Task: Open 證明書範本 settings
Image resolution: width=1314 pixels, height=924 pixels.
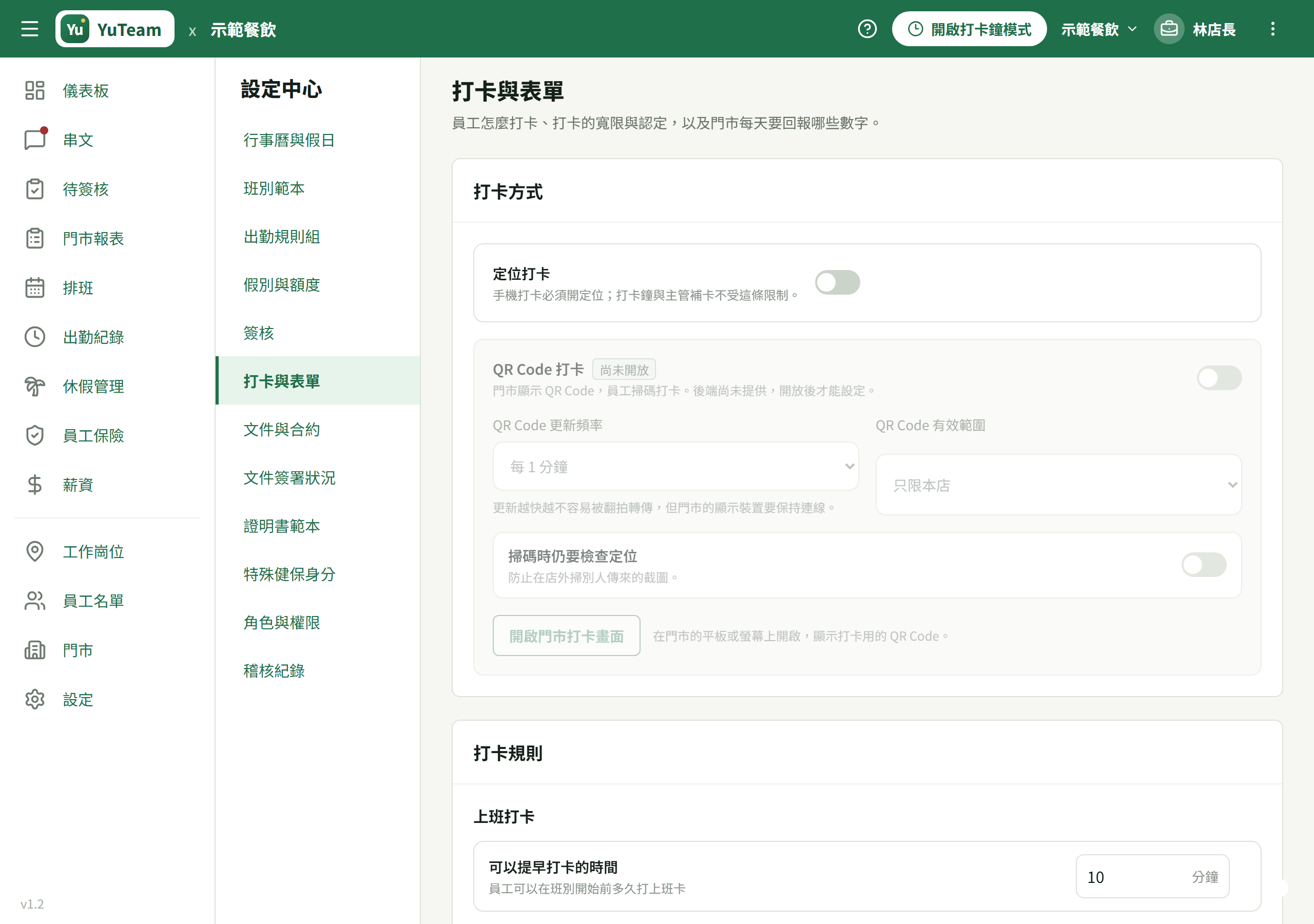Action: pyautogui.click(x=318, y=526)
